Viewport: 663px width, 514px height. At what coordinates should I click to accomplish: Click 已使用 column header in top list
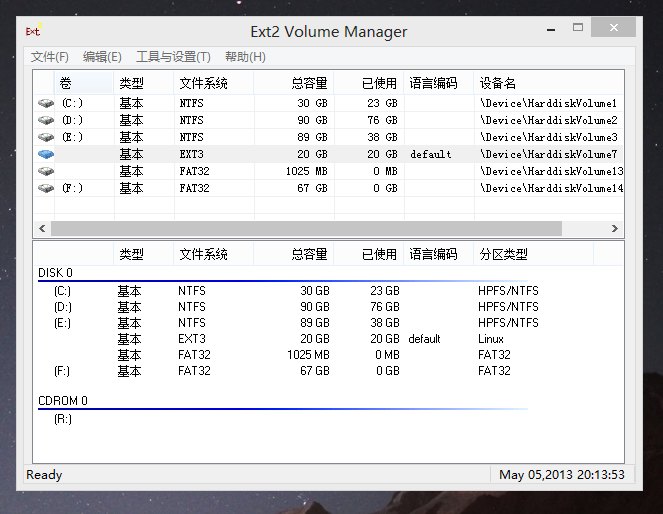369,82
